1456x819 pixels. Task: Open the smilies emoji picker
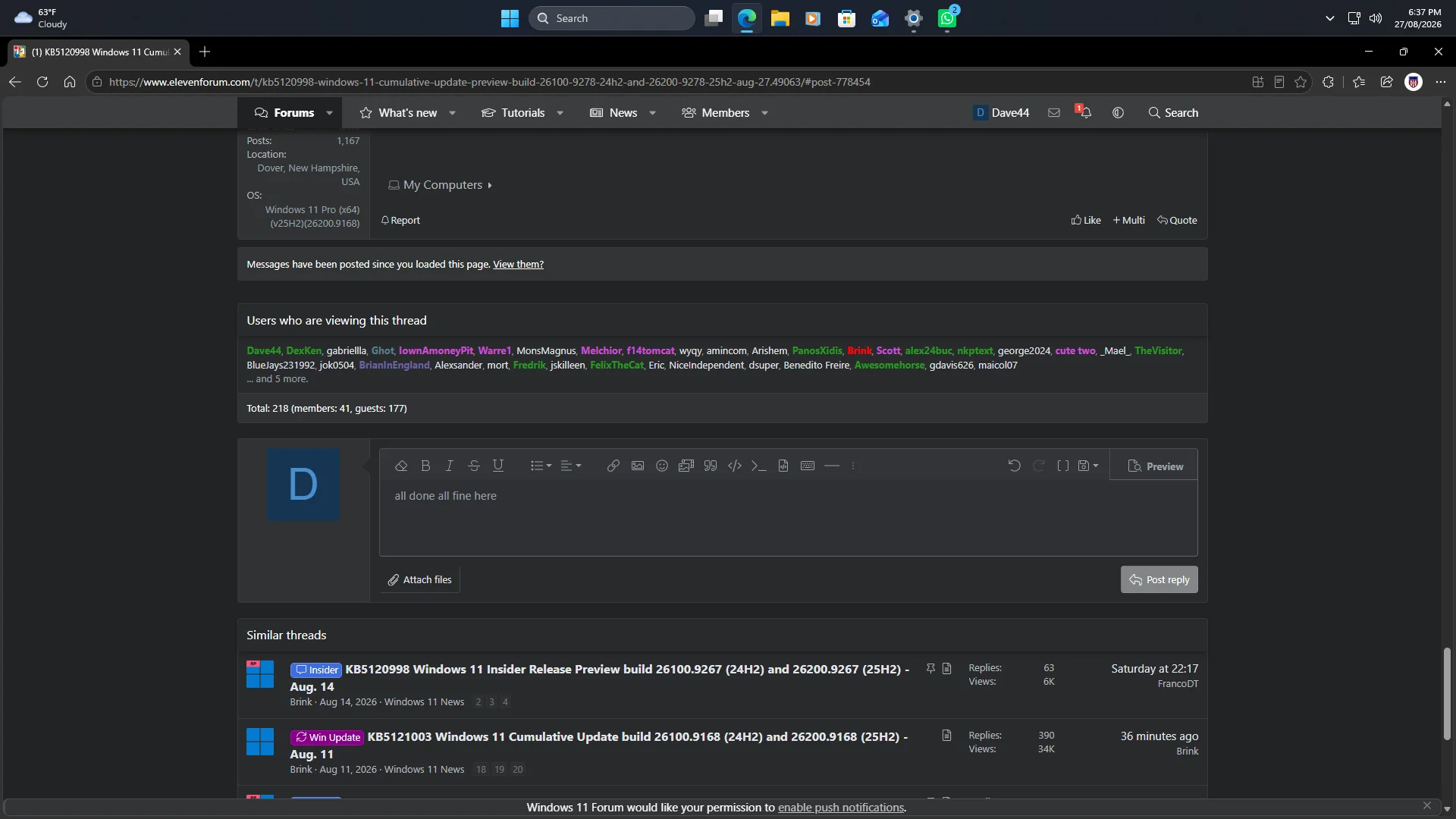tap(662, 466)
